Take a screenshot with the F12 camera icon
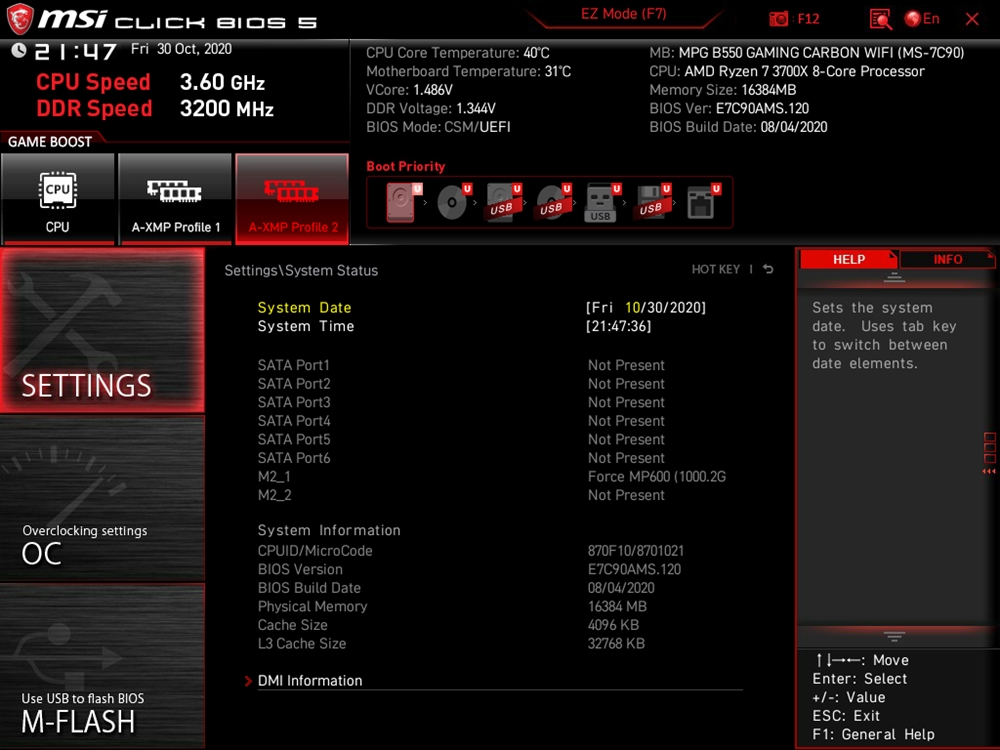The width and height of the screenshot is (1000, 750). click(779, 19)
